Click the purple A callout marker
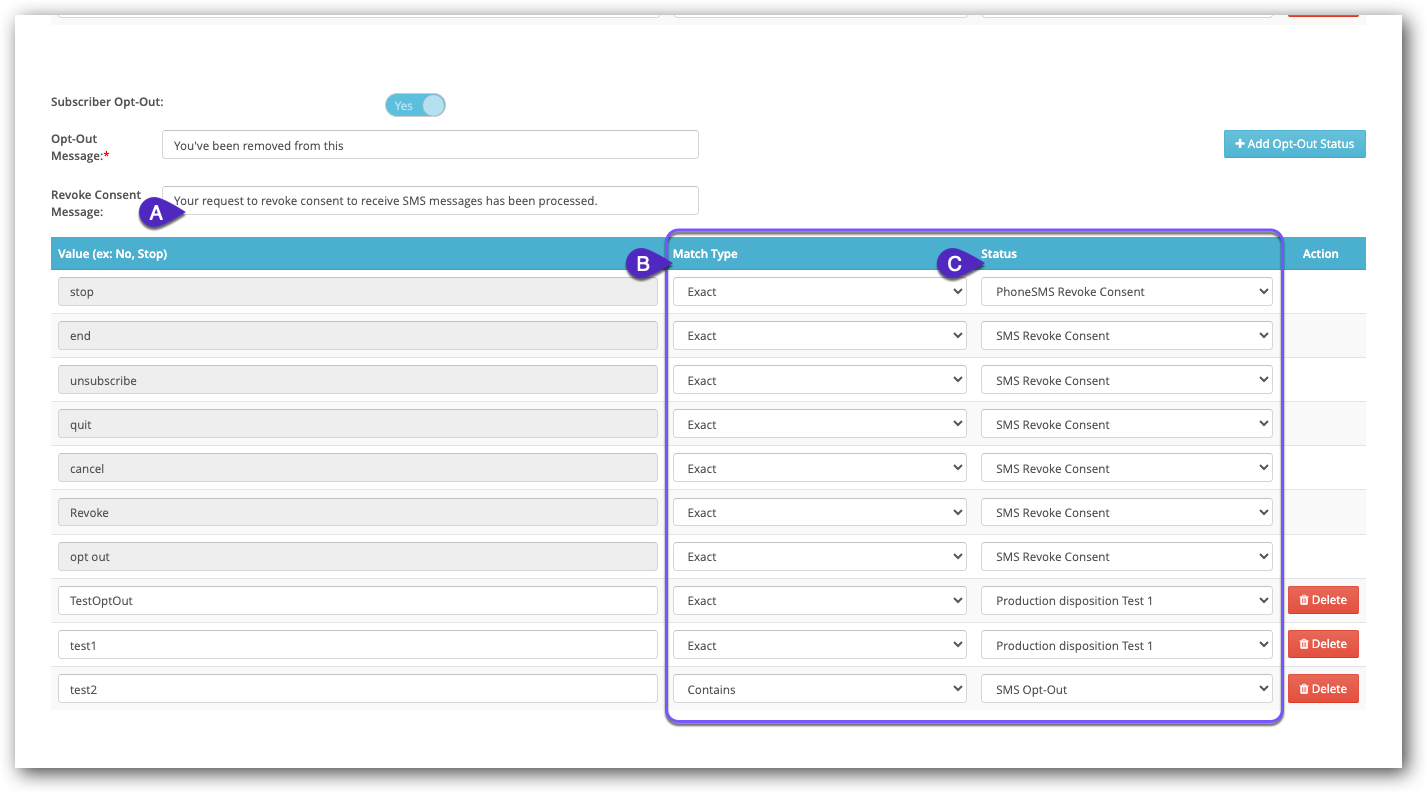Image resolution: width=1427 pixels, height=793 pixels. [158, 212]
